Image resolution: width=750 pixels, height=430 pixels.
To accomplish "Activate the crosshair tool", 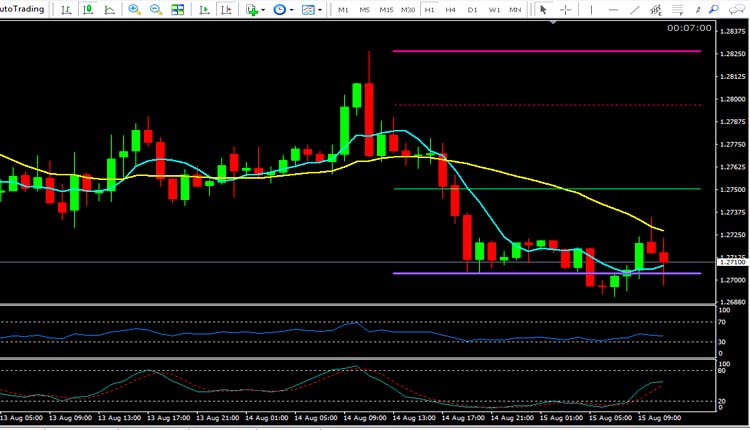I will click(x=565, y=9).
